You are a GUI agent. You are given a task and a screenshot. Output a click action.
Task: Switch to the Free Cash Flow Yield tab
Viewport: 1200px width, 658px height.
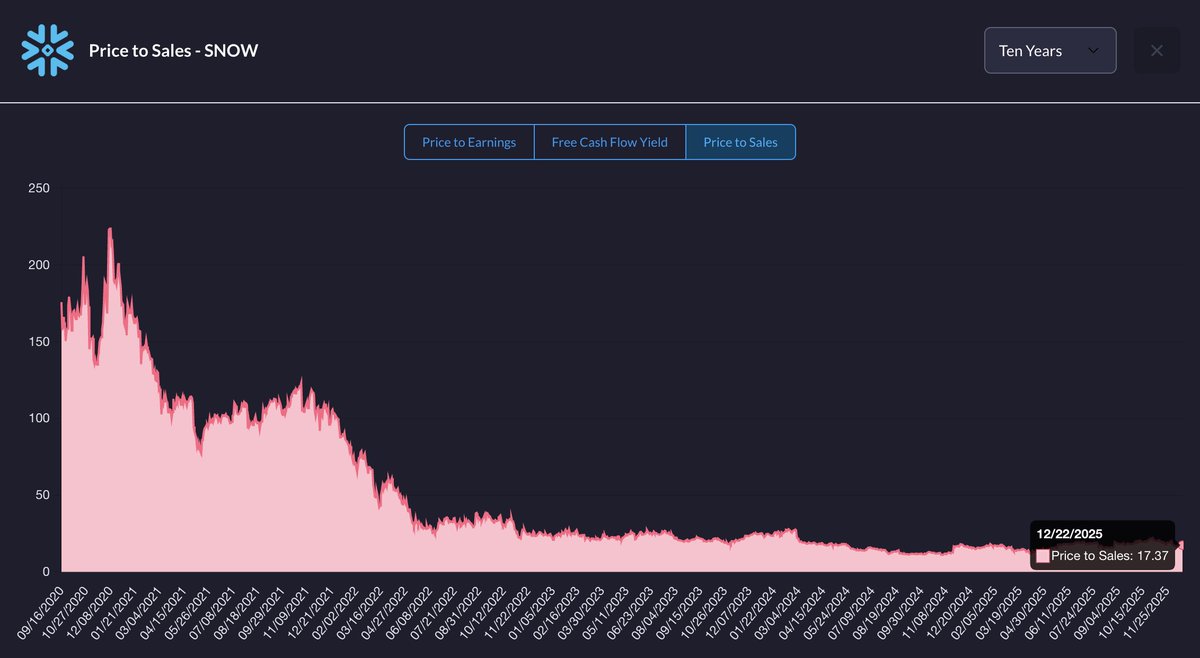[610, 142]
